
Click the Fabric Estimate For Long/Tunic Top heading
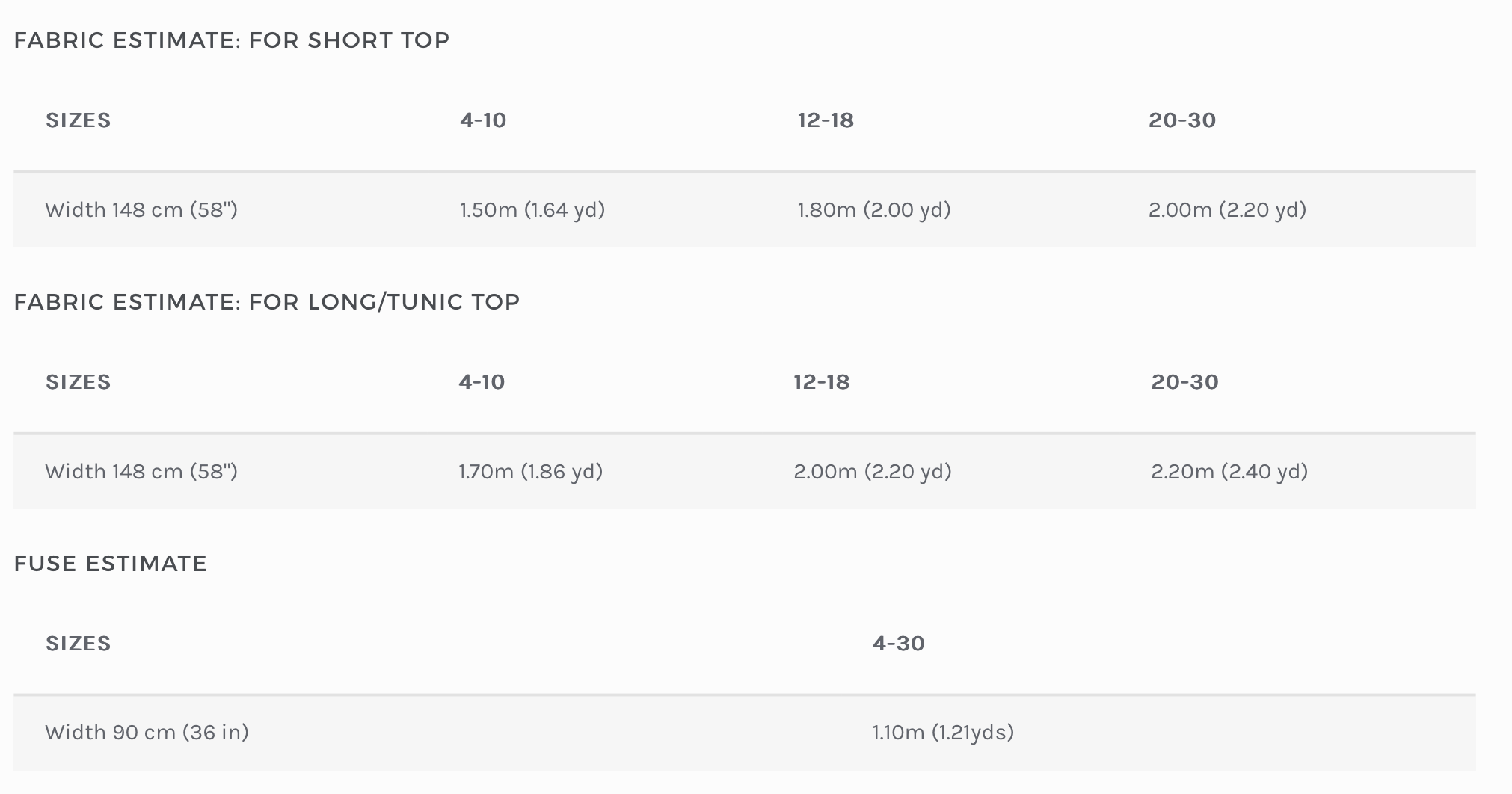click(x=267, y=301)
